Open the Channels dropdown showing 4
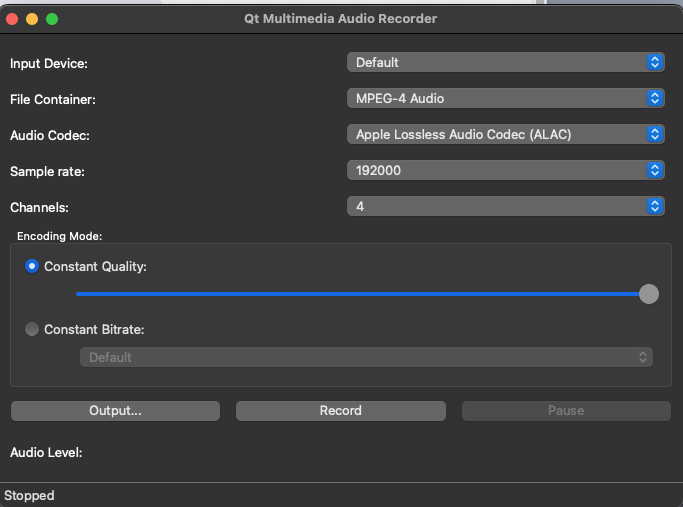Image resolution: width=683 pixels, height=507 pixels. pos(505,206)
